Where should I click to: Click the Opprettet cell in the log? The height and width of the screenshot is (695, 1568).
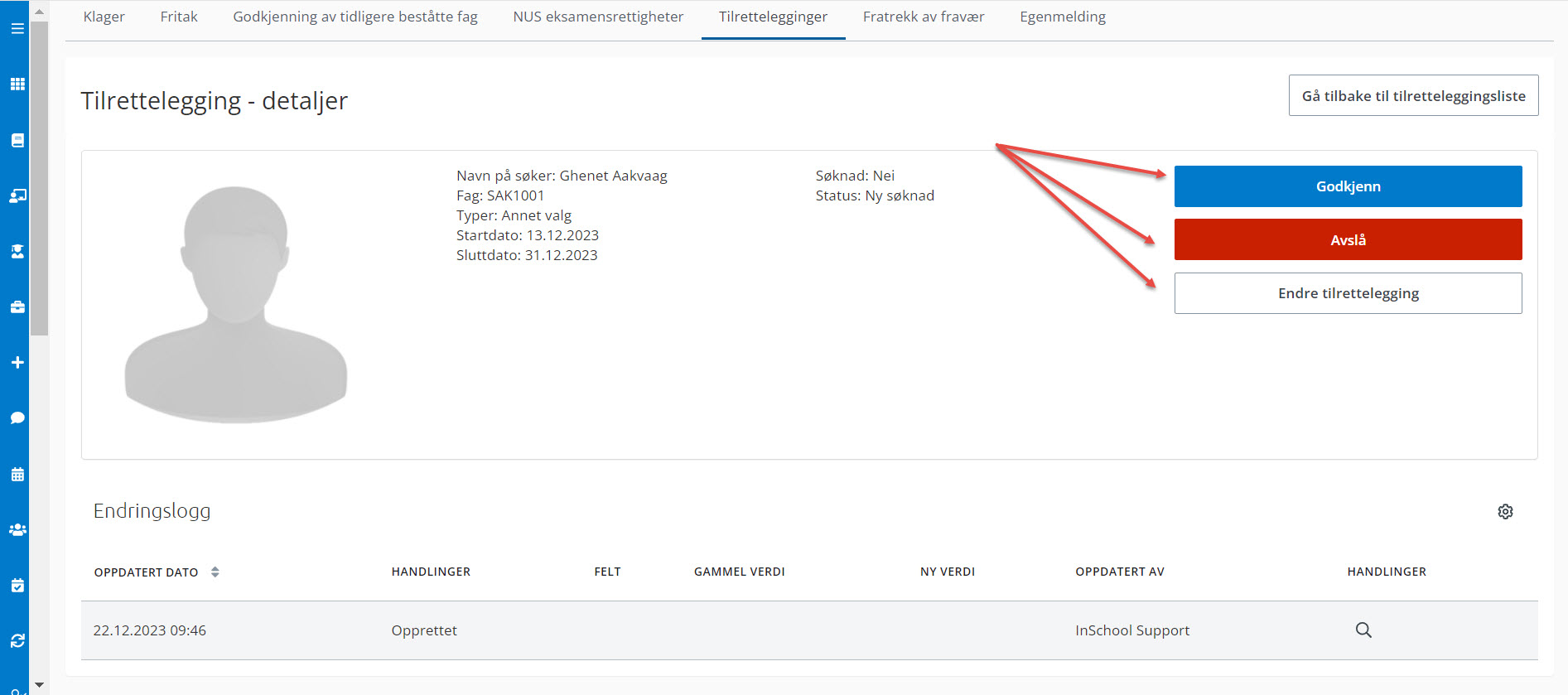click(424, 630)
